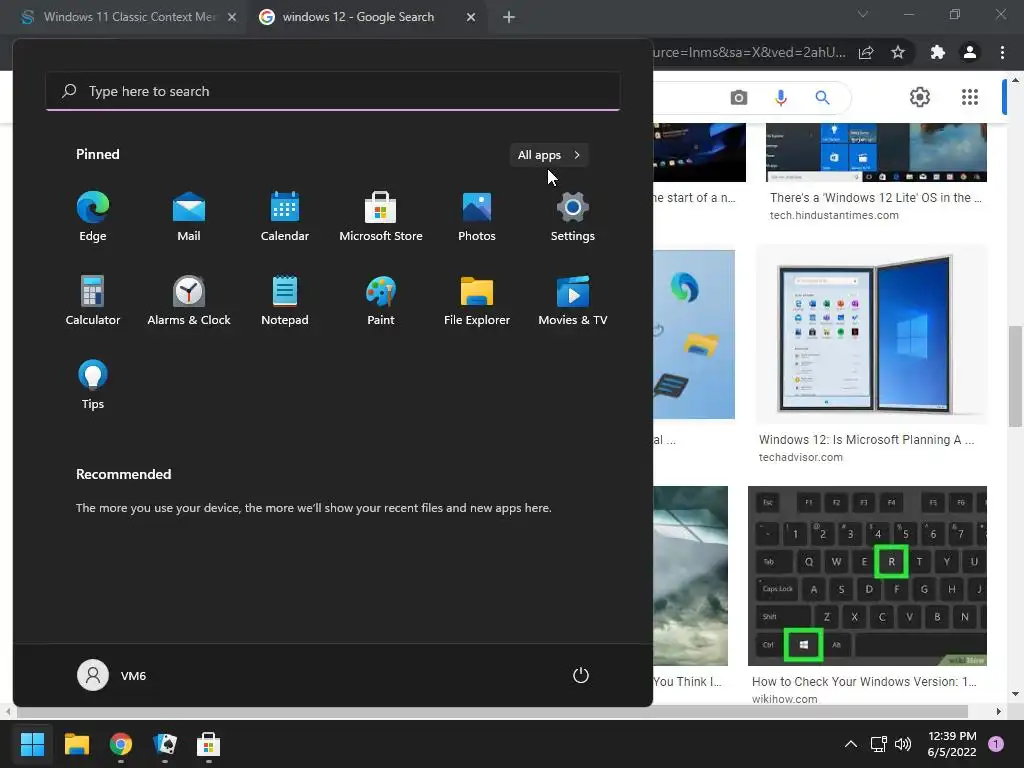Open dual-screen Windows 12 techadvisor image
This screenshot has width=1024, height=768.
872,334
